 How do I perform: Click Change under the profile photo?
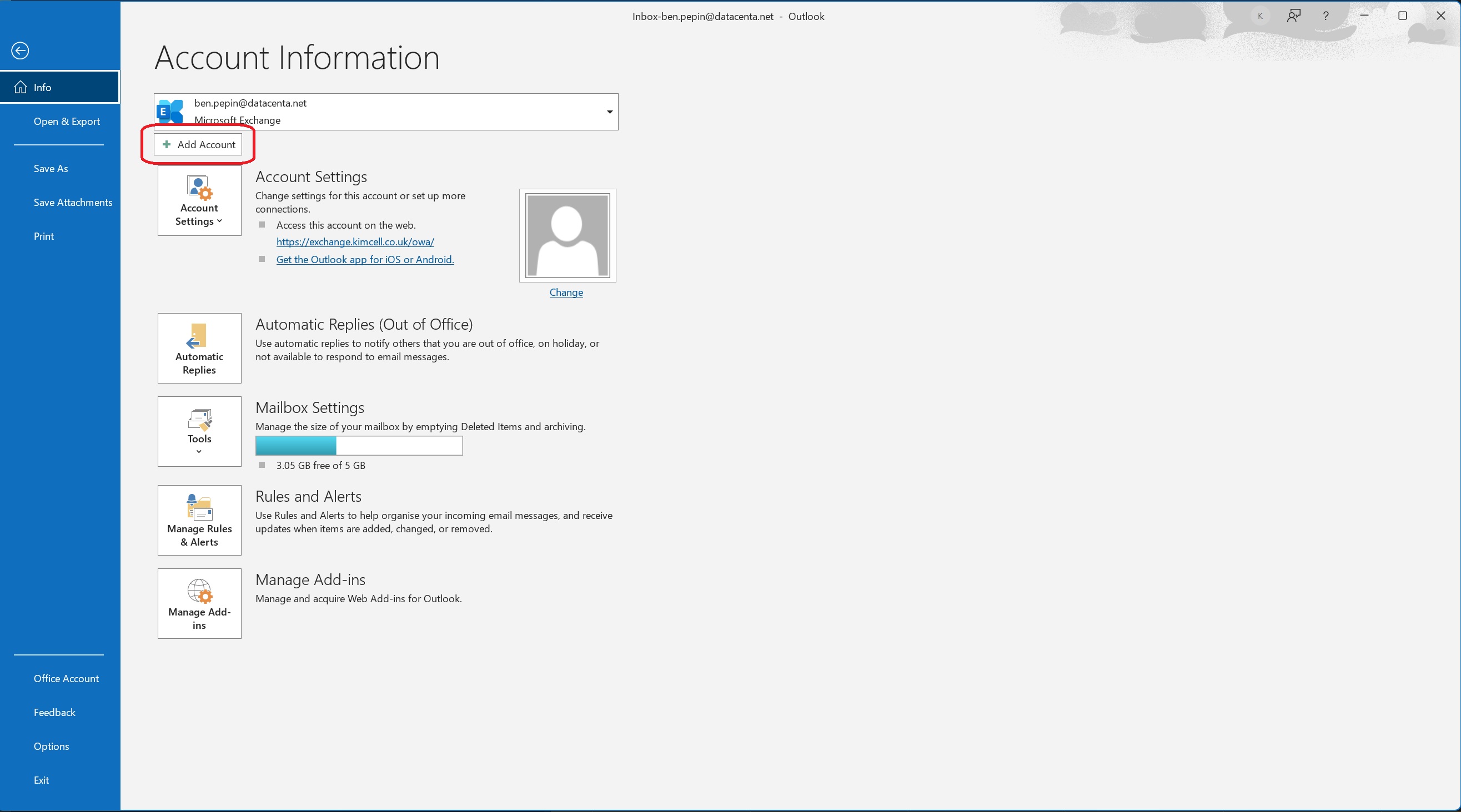(566, 292)
